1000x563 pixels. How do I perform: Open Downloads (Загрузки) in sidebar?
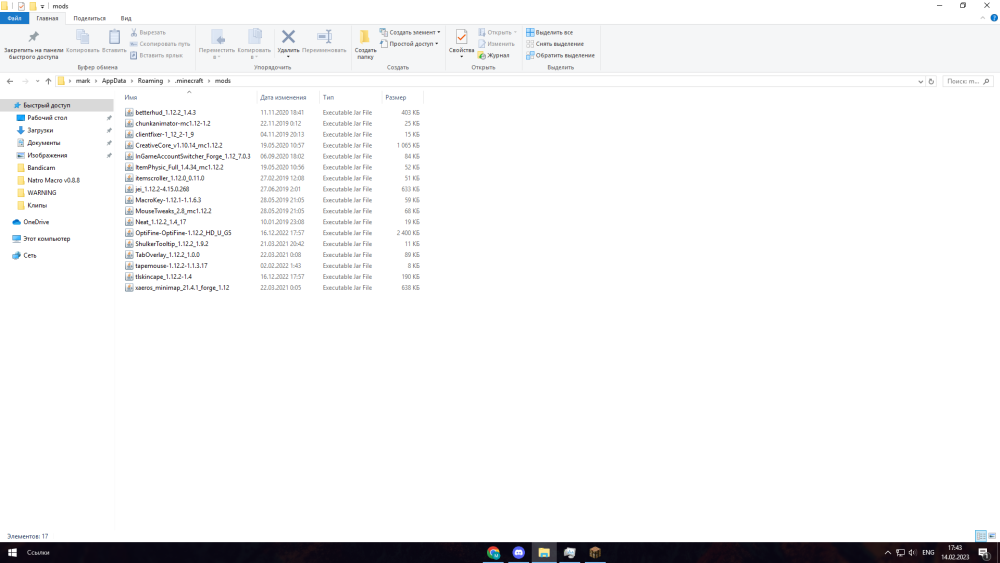[x=40, y=130]
